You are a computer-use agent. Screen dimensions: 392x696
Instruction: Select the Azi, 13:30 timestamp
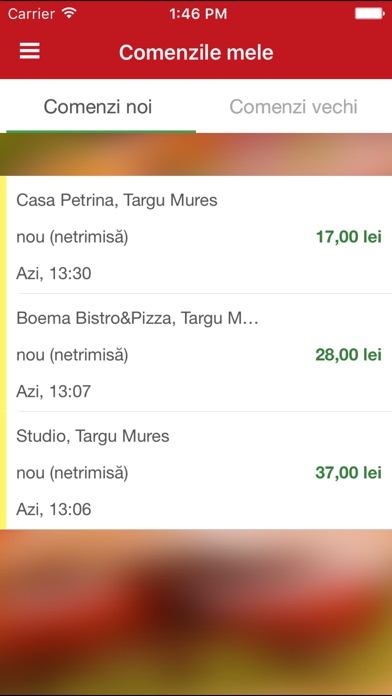[x=54, y=273]
